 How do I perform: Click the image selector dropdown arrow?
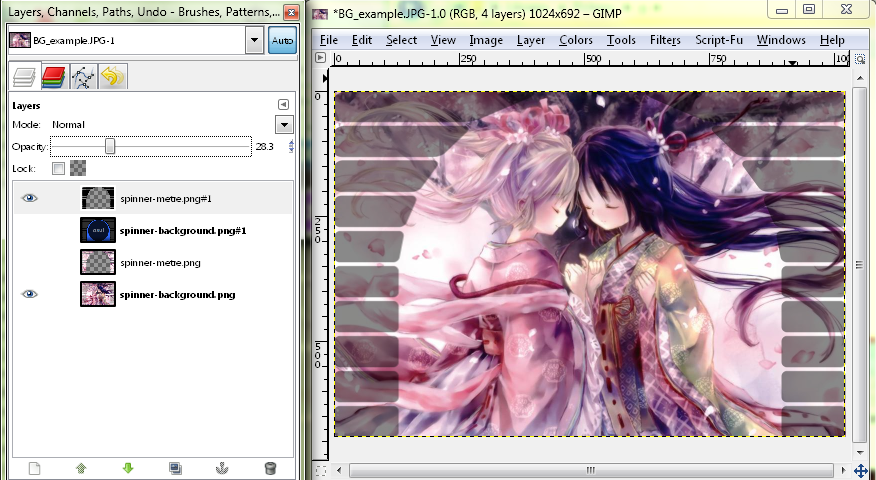pyautogui.click(x=254, y=40)
